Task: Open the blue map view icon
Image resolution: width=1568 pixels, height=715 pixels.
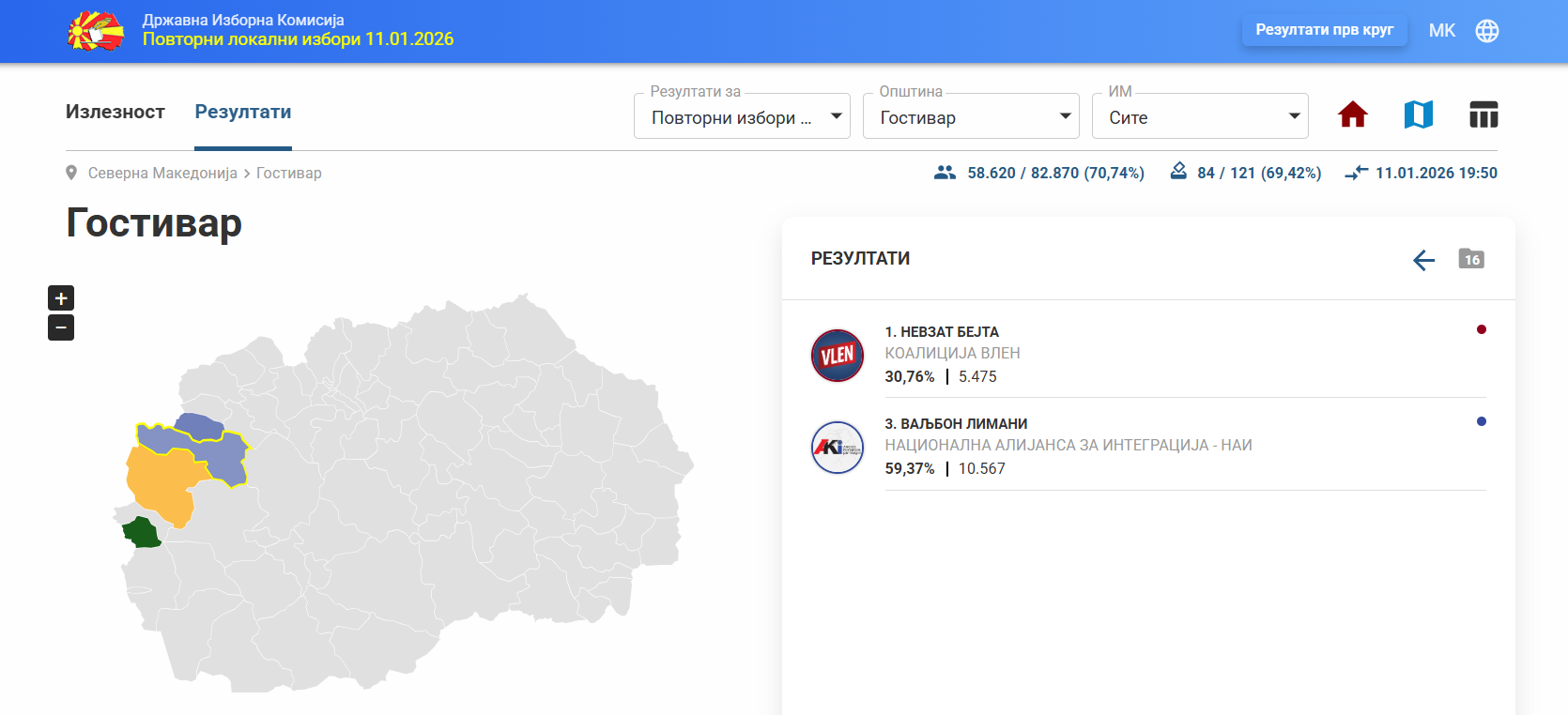Action: [x=1418, y=114]
